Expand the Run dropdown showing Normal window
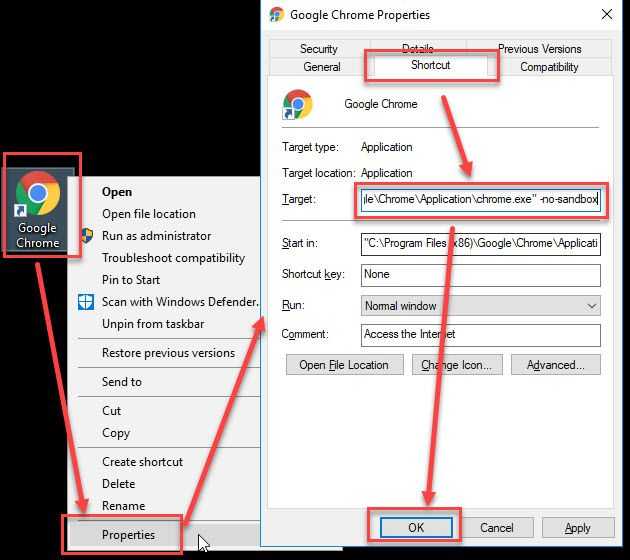 pos(481,306)
